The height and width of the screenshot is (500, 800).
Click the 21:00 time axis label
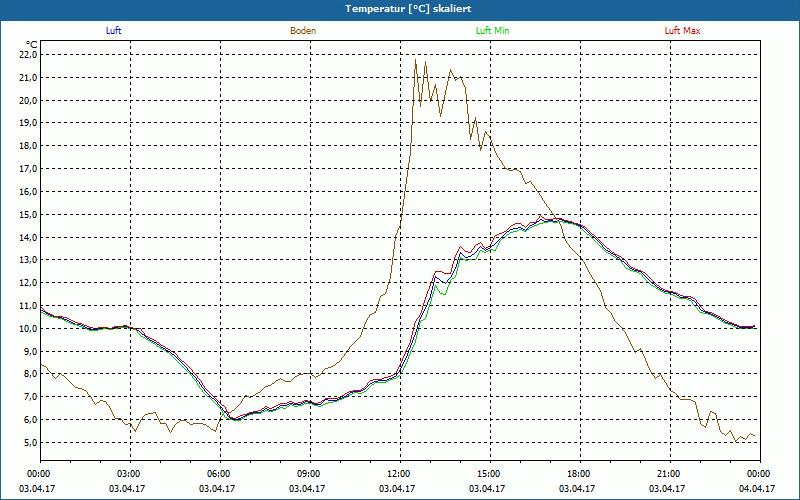click(x=670, y=474)
